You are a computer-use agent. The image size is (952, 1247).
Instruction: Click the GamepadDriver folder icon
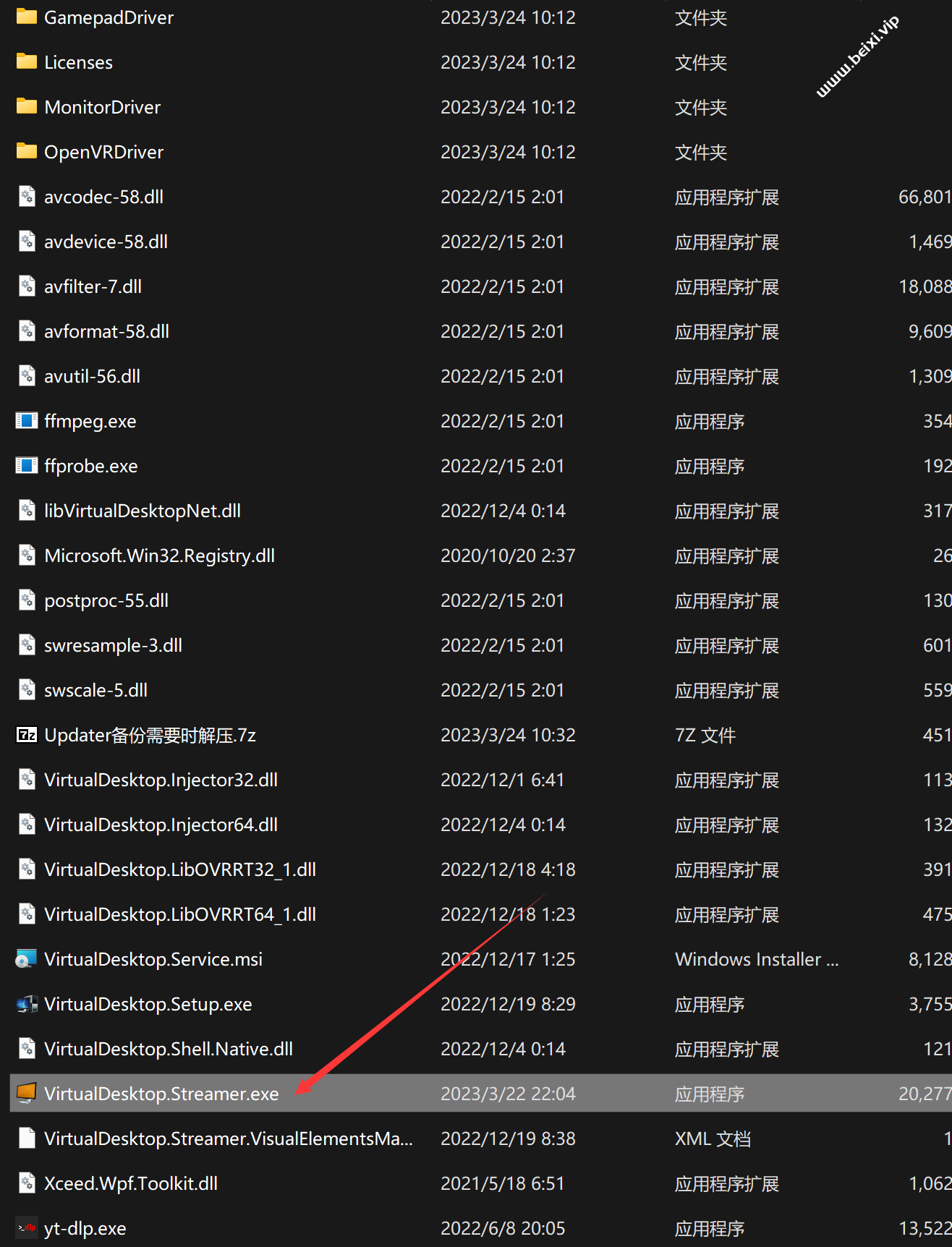27,17
